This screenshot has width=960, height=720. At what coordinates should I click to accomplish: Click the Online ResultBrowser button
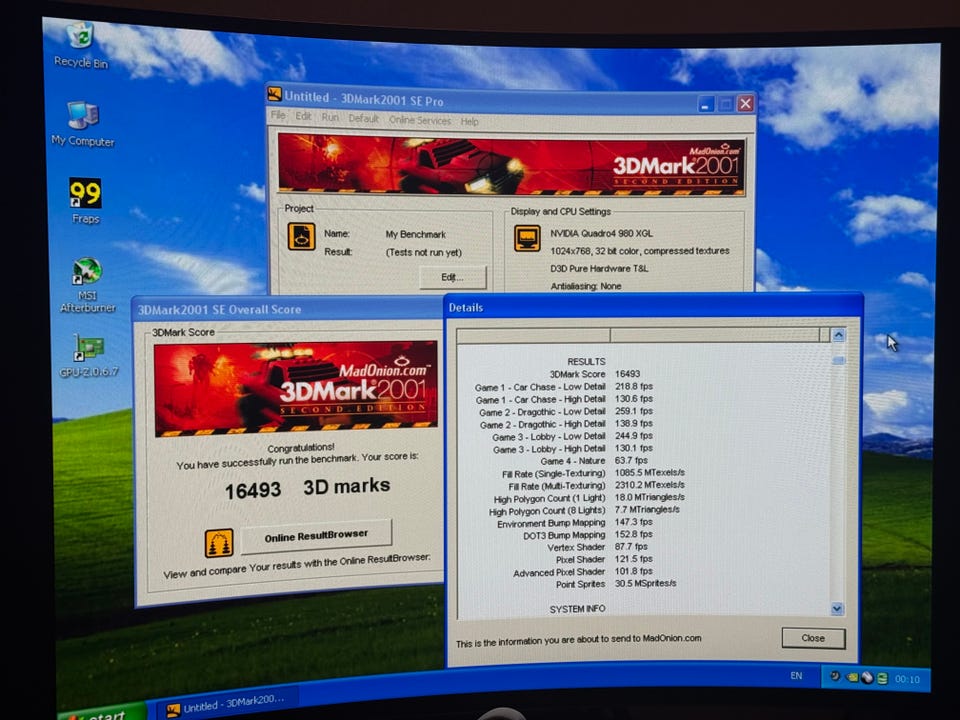click(316, 536)
